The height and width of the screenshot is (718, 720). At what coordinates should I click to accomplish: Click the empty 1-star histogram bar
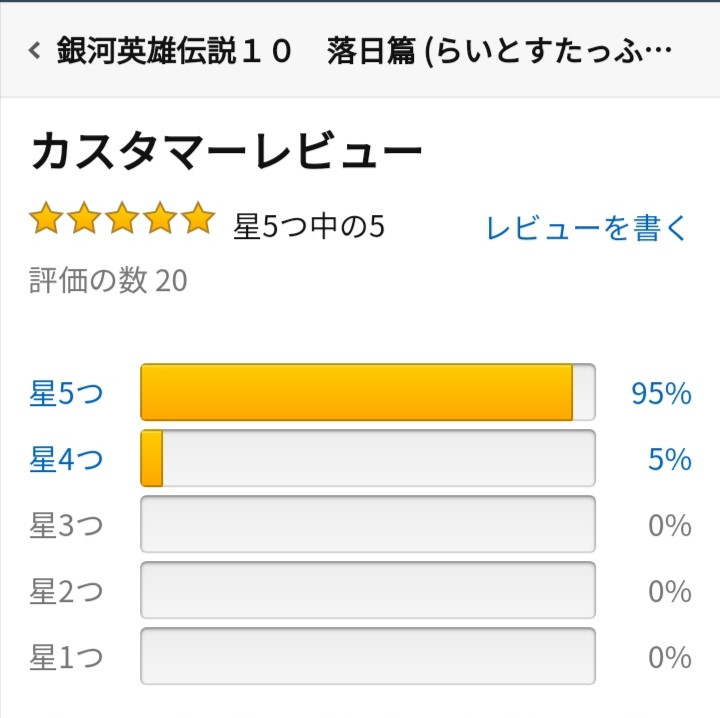(x=367, y=657)
